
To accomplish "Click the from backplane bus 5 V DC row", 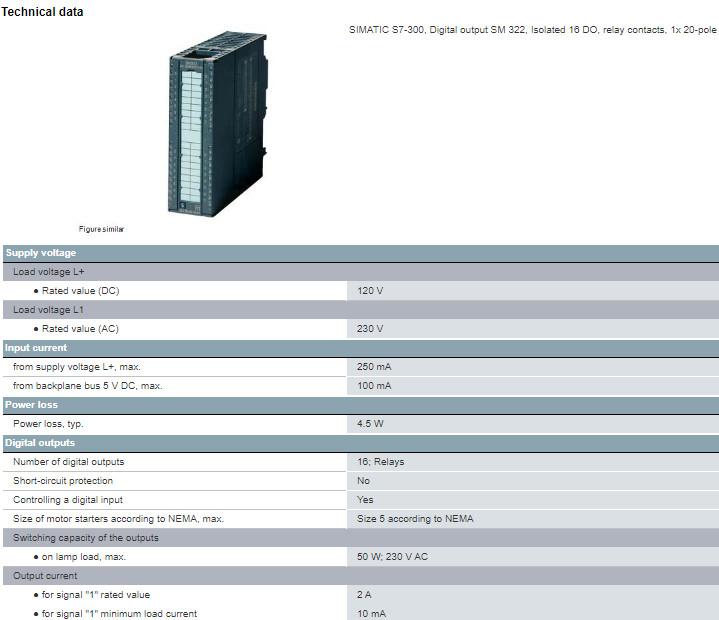I will tap(361, 386).
